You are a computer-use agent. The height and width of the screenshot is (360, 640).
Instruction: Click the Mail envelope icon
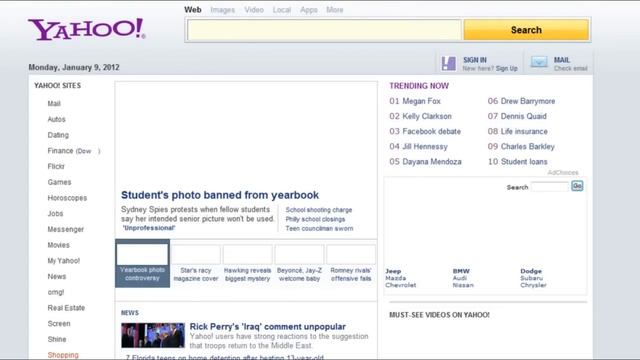click(539, 62)
